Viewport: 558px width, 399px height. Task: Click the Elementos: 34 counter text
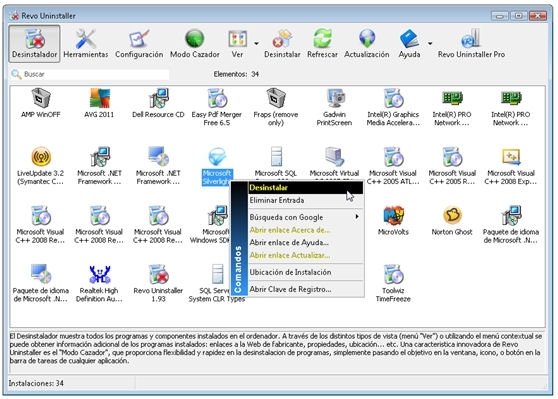(236, 74)
